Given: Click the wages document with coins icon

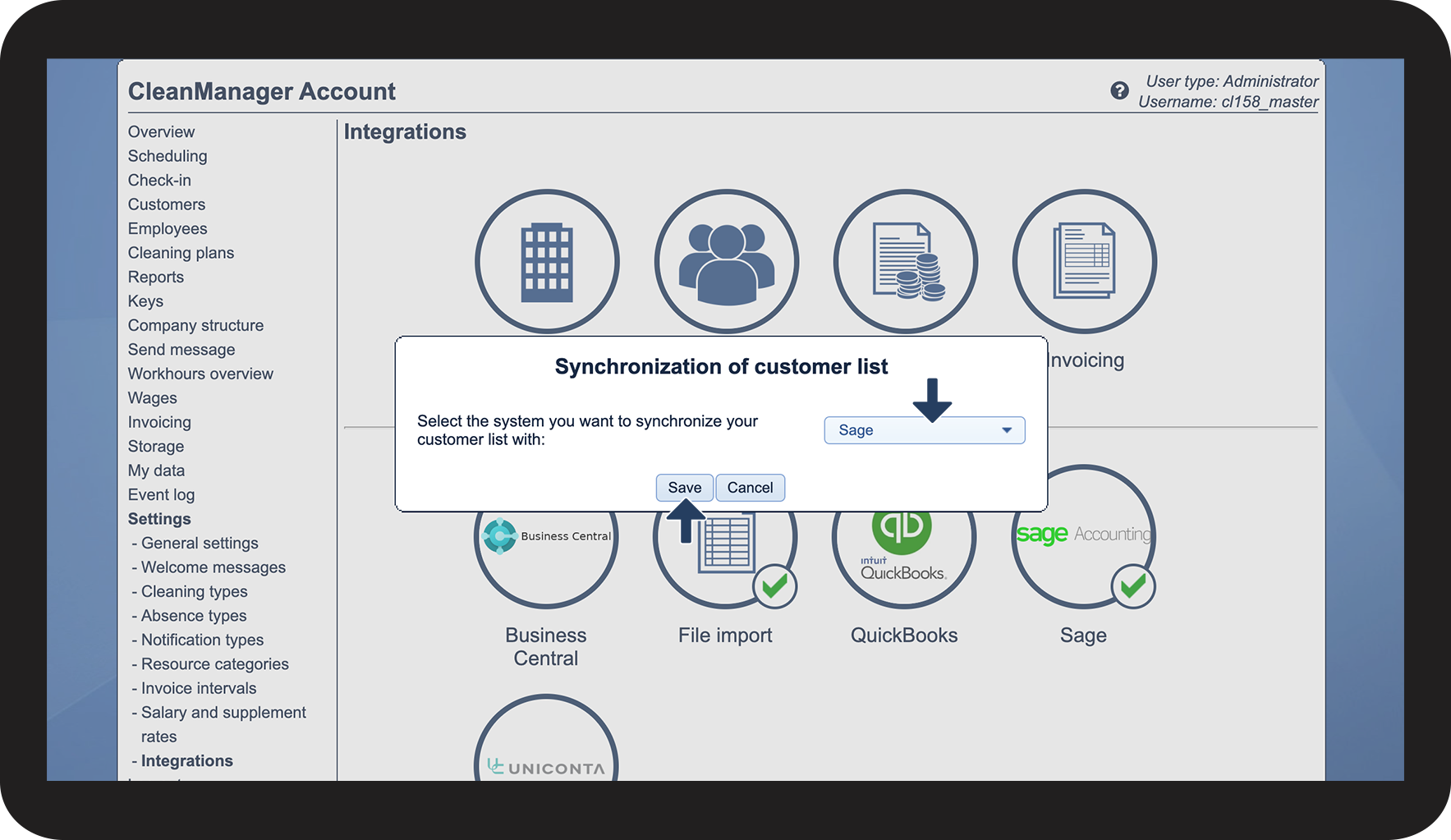Looking at the screenshot, I should [x=905, y=261].
